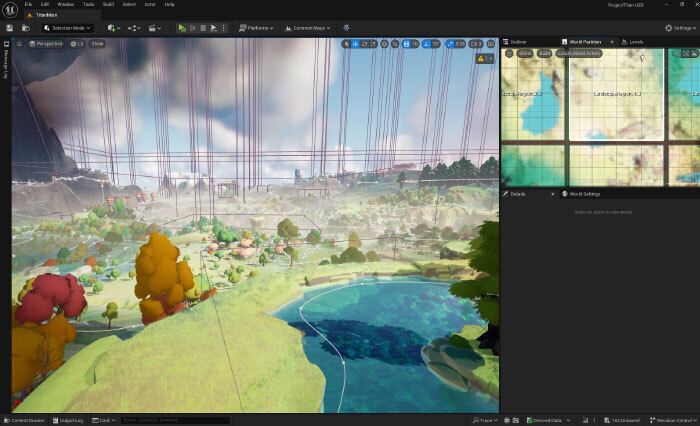Open the grid snap value 10 dropdown
700x426 pixels.
point(415,44)
